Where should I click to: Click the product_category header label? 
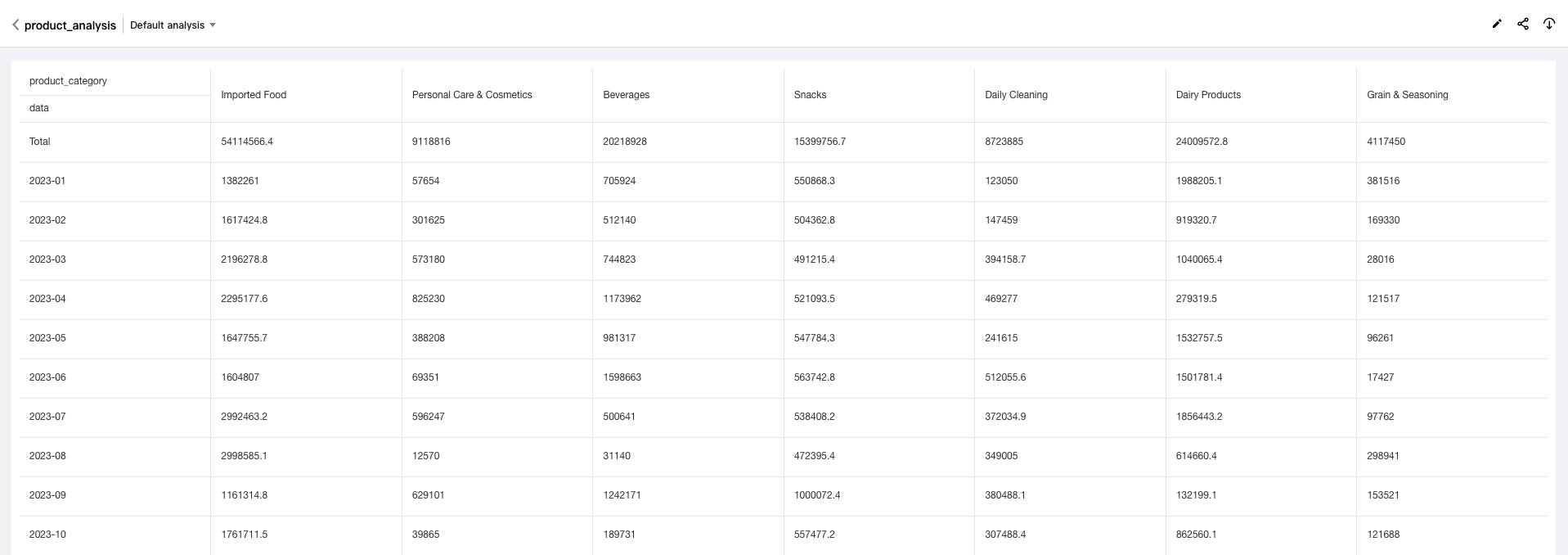tap(68, 81)
